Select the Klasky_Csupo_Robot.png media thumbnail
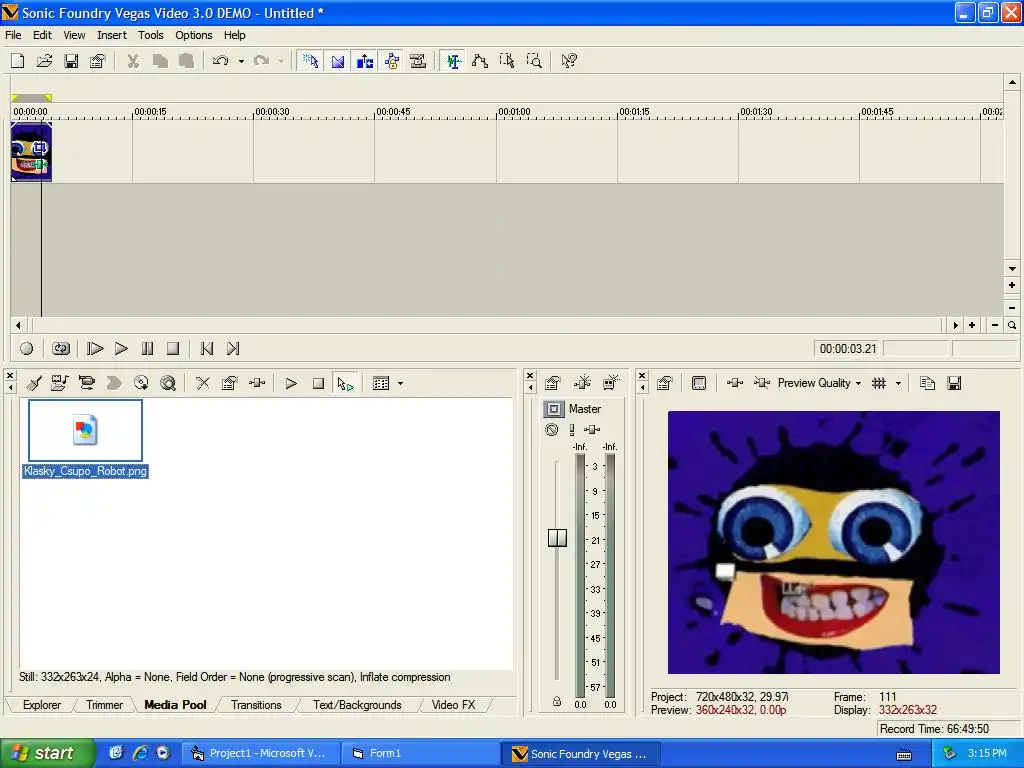Image resolution: width=1024 pixels, height=768 pixels. (85, 431)
